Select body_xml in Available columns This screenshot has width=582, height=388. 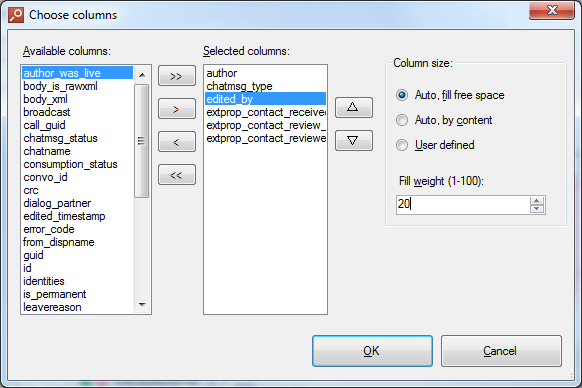[x=77, y=99]
